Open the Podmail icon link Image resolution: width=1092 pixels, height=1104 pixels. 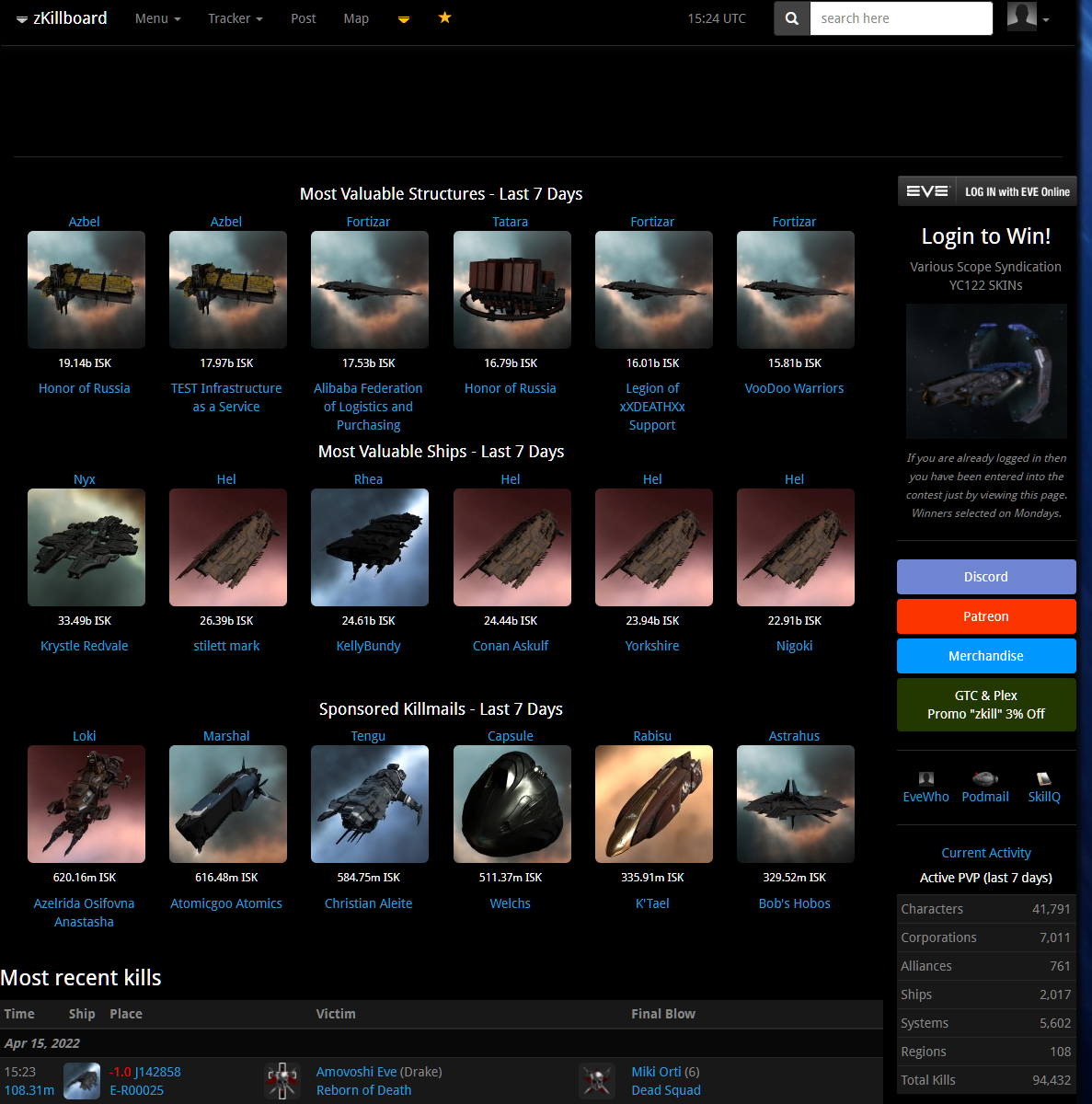985,778
